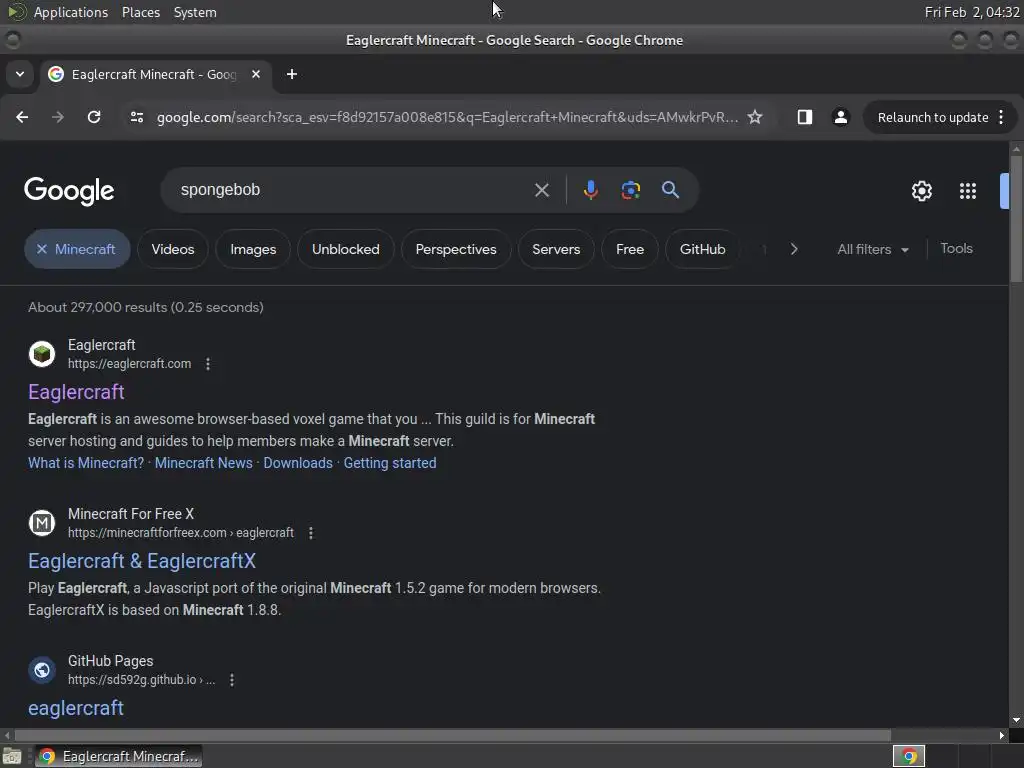Open the Downloads sitelink
This screenshot has width=1024, height=768.
click(298, 463)
